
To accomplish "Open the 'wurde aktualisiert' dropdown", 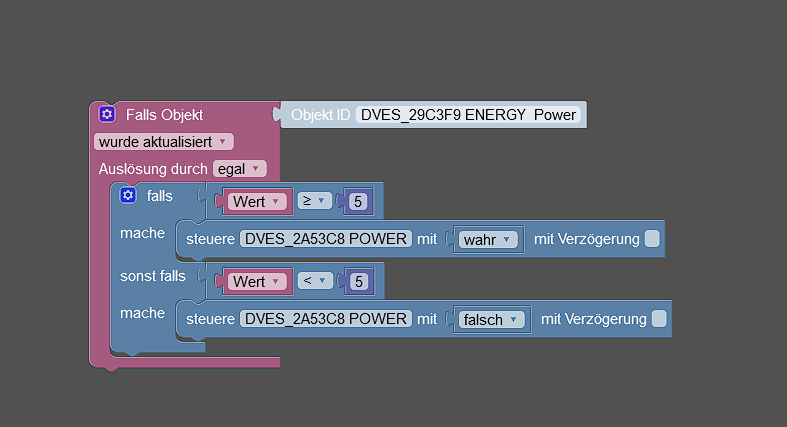I will tap(163, 142).
